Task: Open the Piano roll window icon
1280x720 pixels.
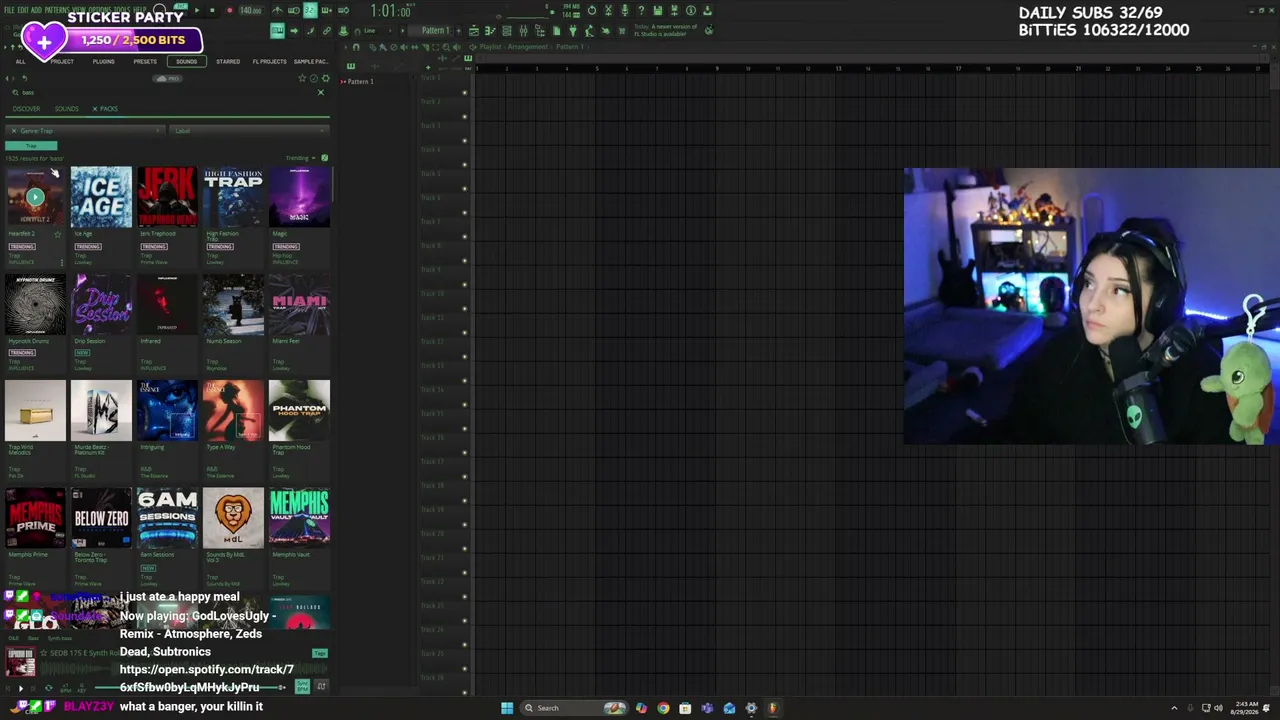Action: 490,31
